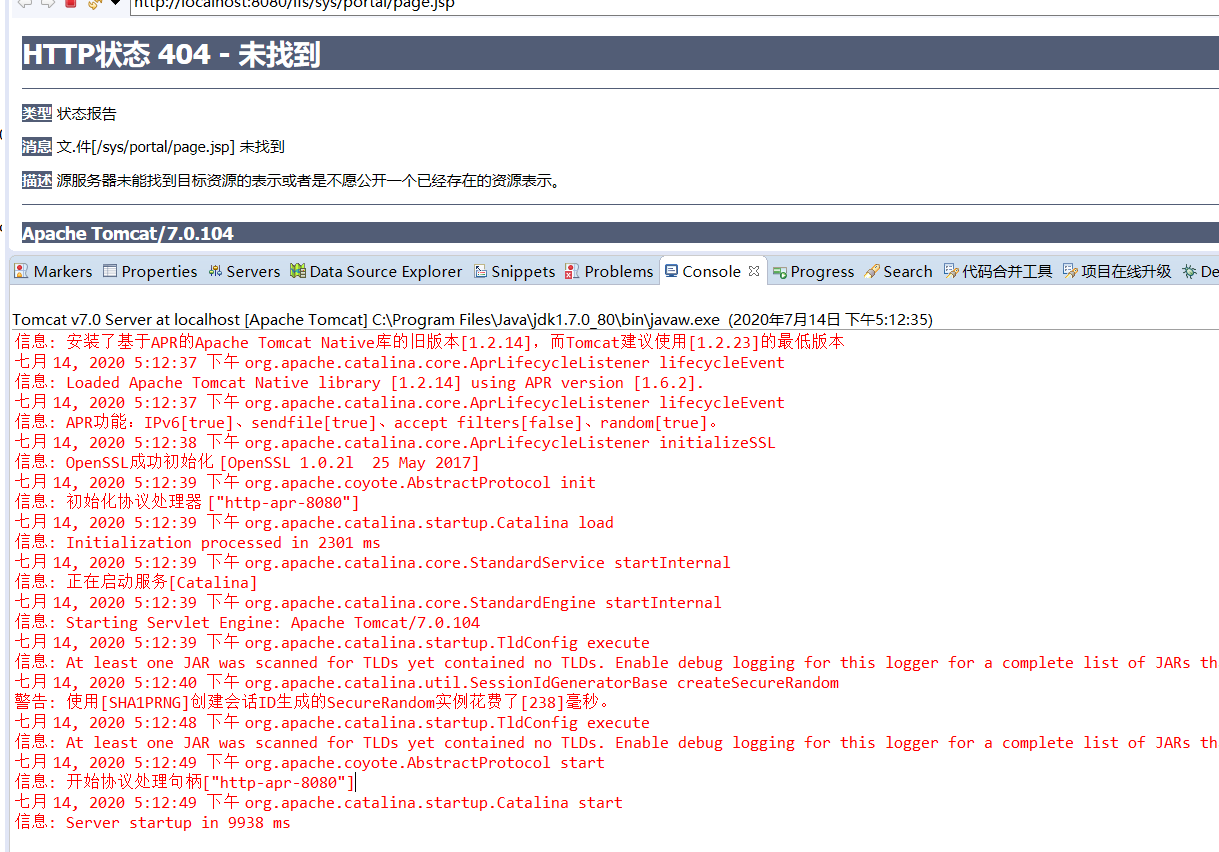Click the '开始协议处理句柄["http-apr-8080"]' line

(x=185, y=782)
